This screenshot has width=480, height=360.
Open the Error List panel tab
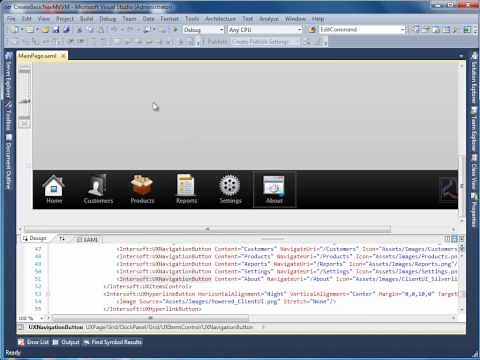pyautogui.click(x=33, y=342)
